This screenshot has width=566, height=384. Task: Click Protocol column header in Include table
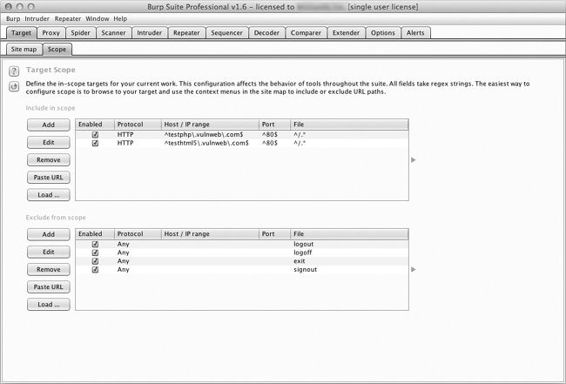pos(138,125)
